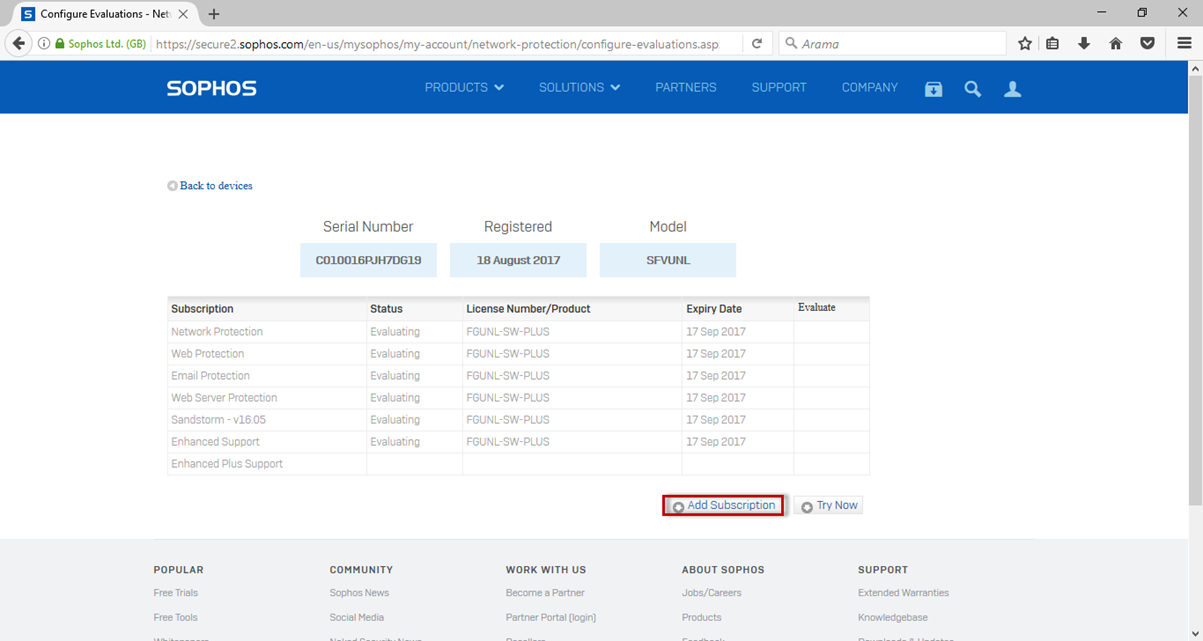1203x641 pixels.
Task: Select the Email Protection subscription row
Action: point(518,376)
